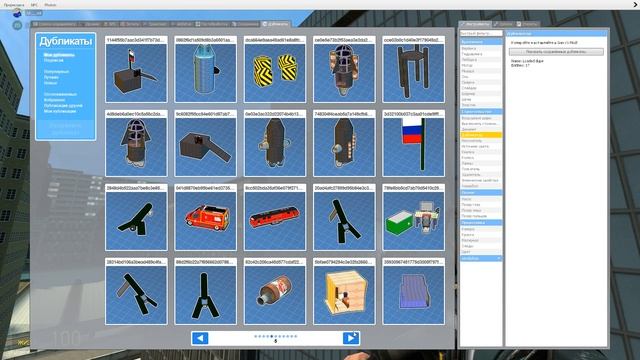The height and width of the screenshot is (360, 640).
Task: Select the caged capsule dupe titled 4d8deb
Action: (x=136, y=143)
